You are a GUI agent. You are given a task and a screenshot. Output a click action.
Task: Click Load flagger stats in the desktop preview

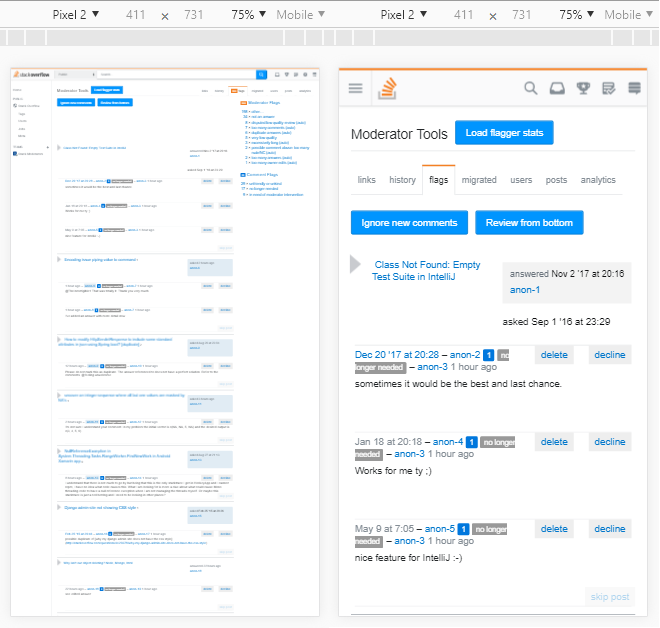coord(107,90)
